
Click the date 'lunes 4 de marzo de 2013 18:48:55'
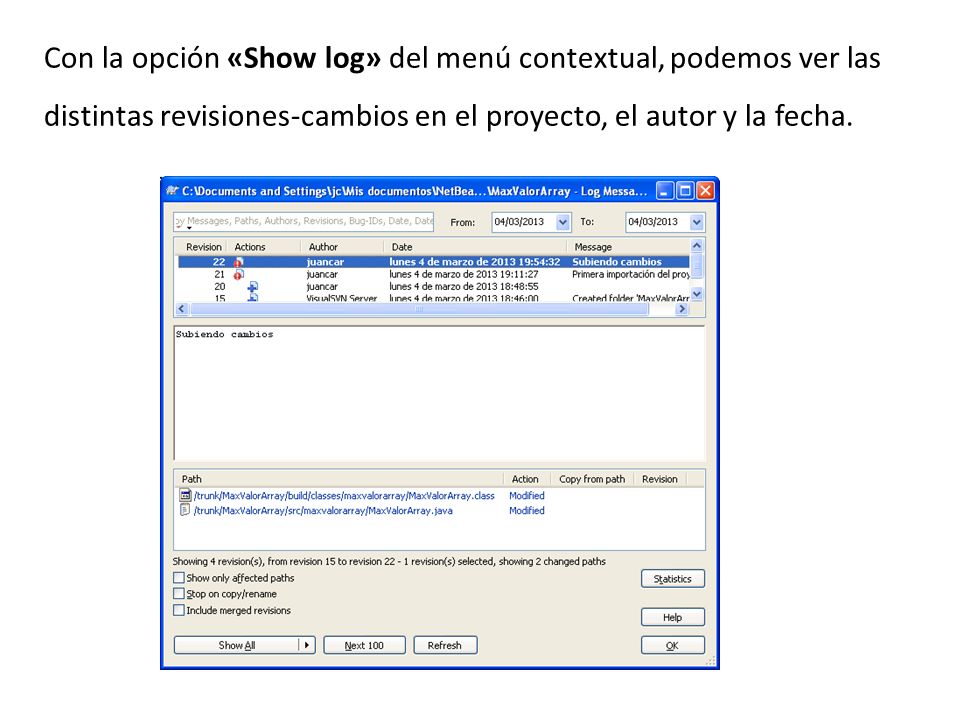coord(464,287)
